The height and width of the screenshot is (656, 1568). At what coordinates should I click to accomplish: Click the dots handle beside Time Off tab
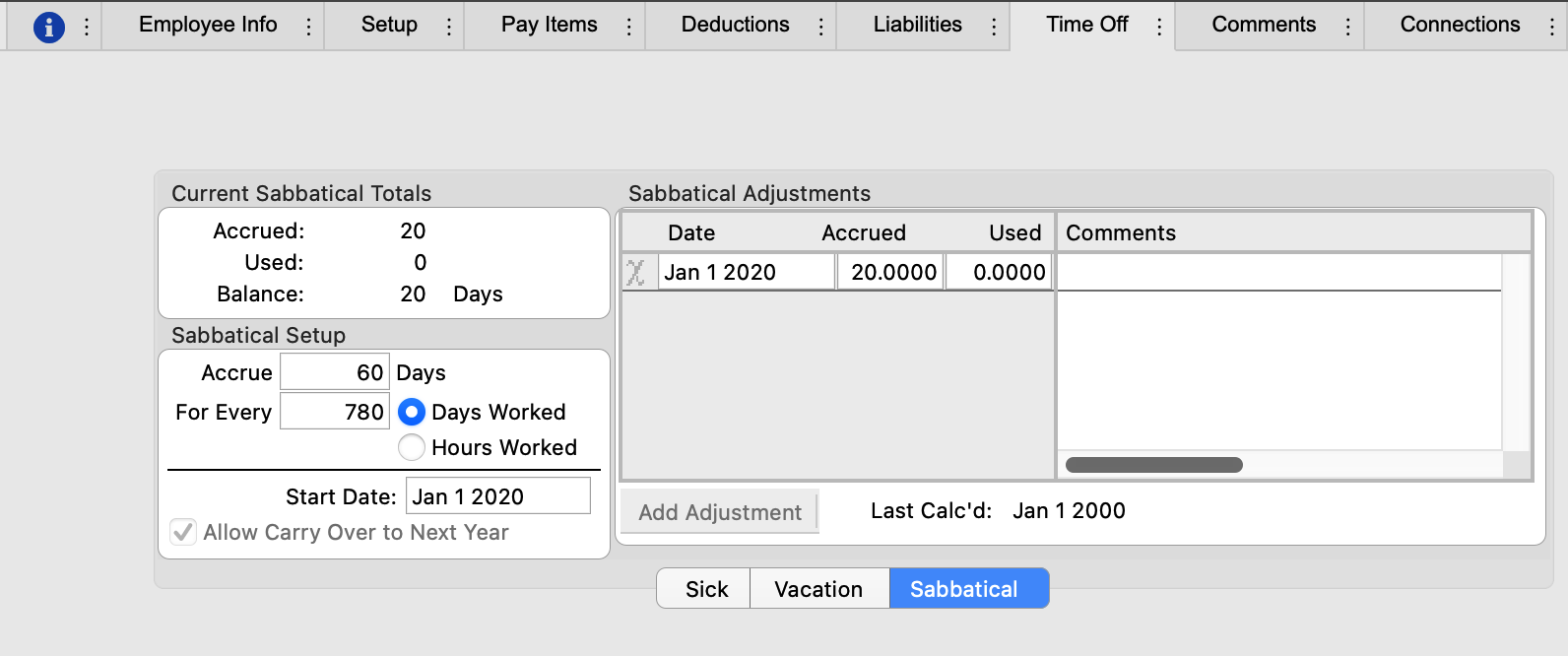(x=1158, y=27)
